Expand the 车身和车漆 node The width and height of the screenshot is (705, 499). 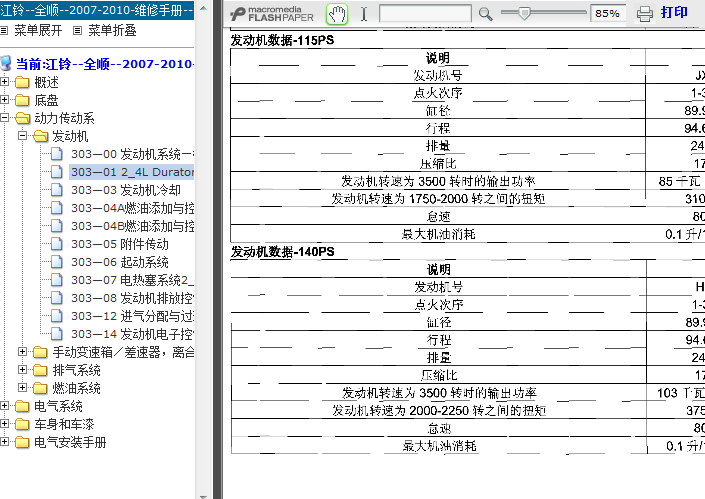click(x=4, y=424)
